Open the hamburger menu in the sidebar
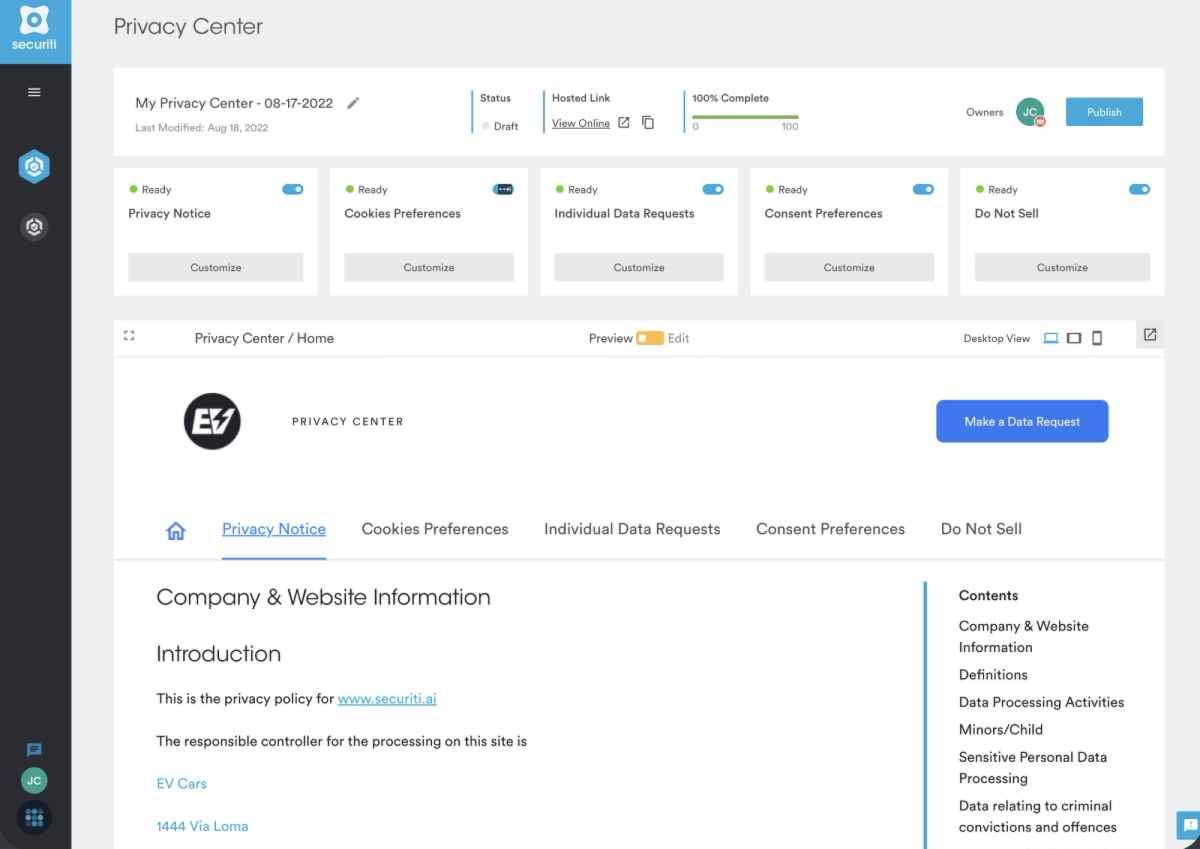The image size is (1200, 849). (x=34, y=92)
